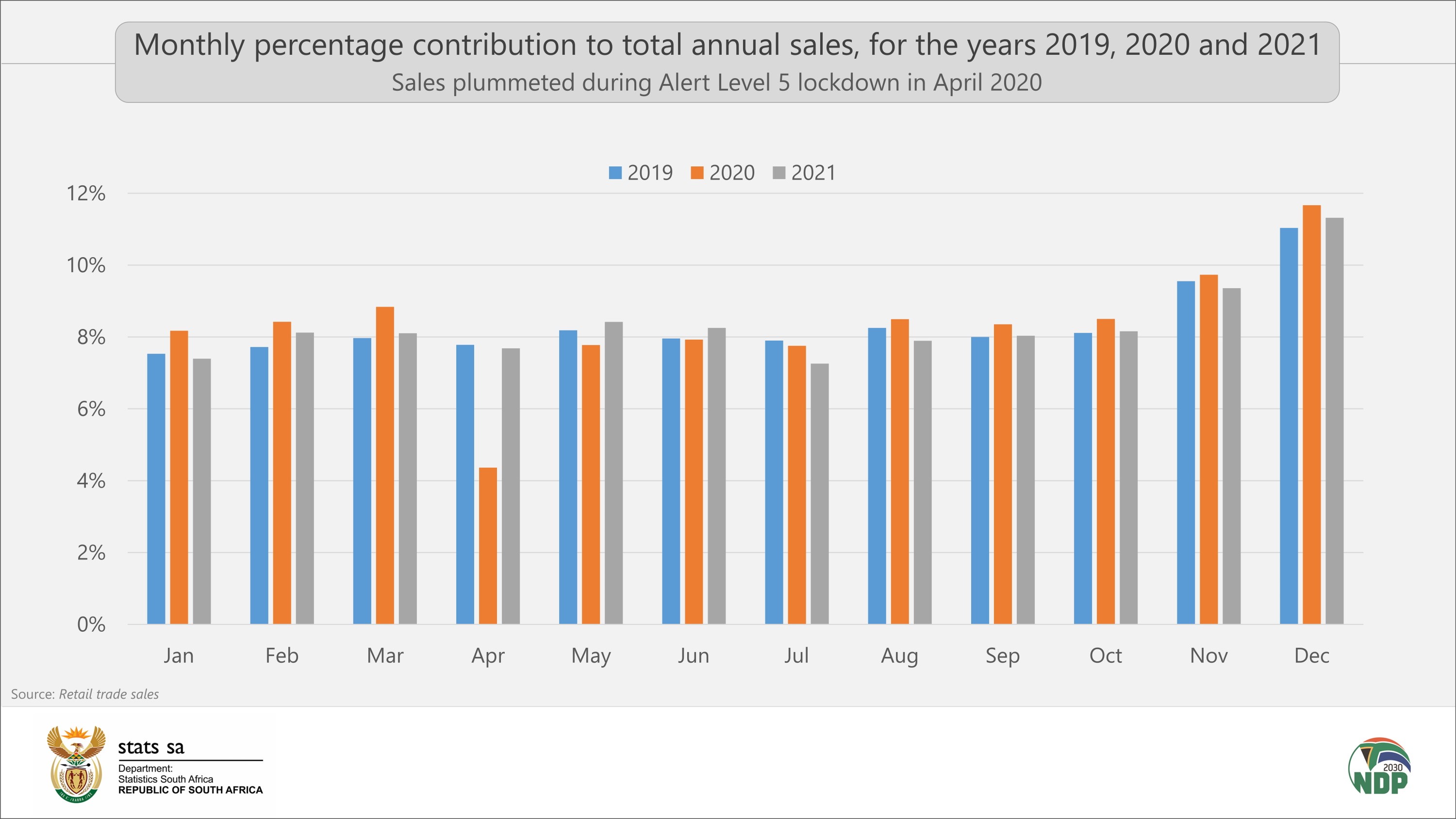Screen dimensions: 1456x819
Task: Click the grey 2021 legend swatch
Action: click(779, 173)
